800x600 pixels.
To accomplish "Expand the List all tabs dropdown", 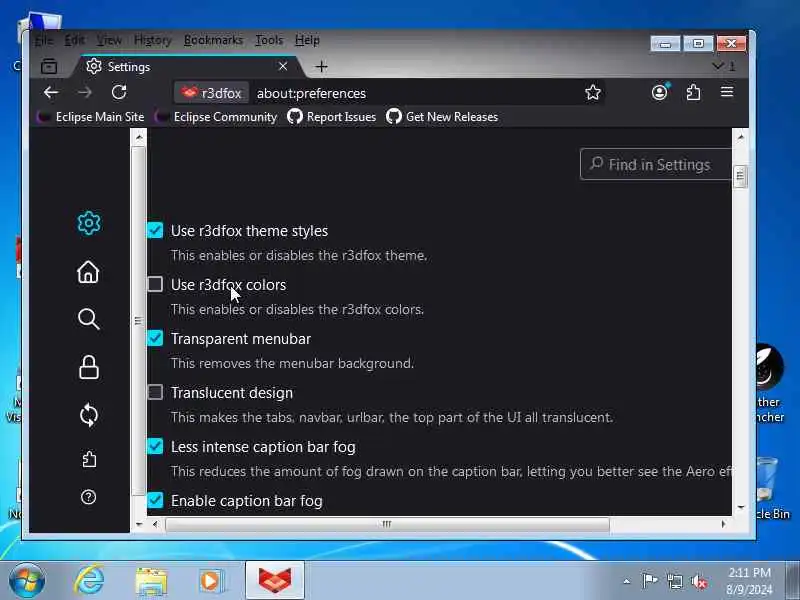I will click(723, 66).
